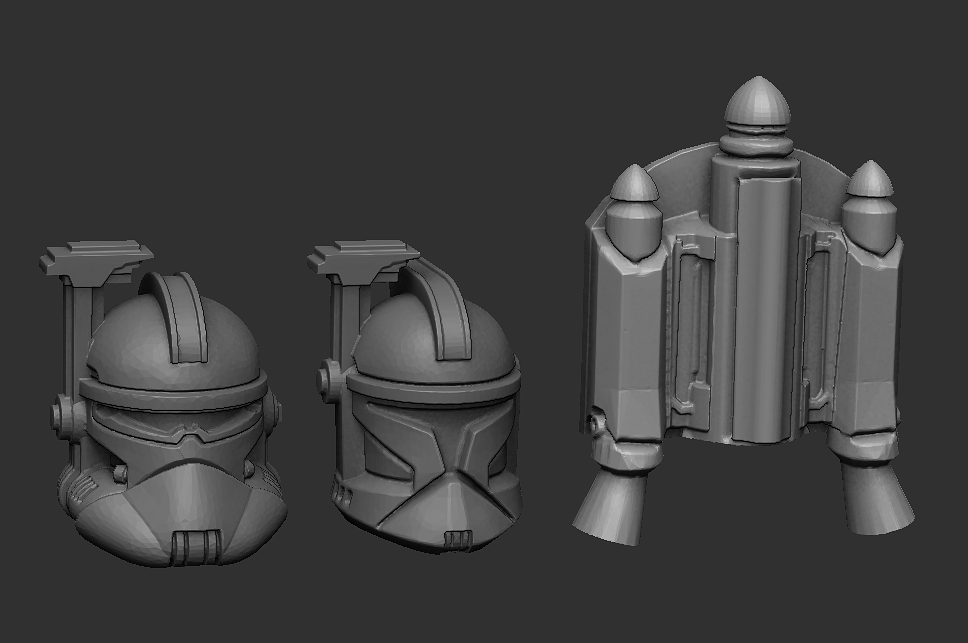Click the left helmet's top antenna block
The image size is (968, 643).
pos(95,260)
